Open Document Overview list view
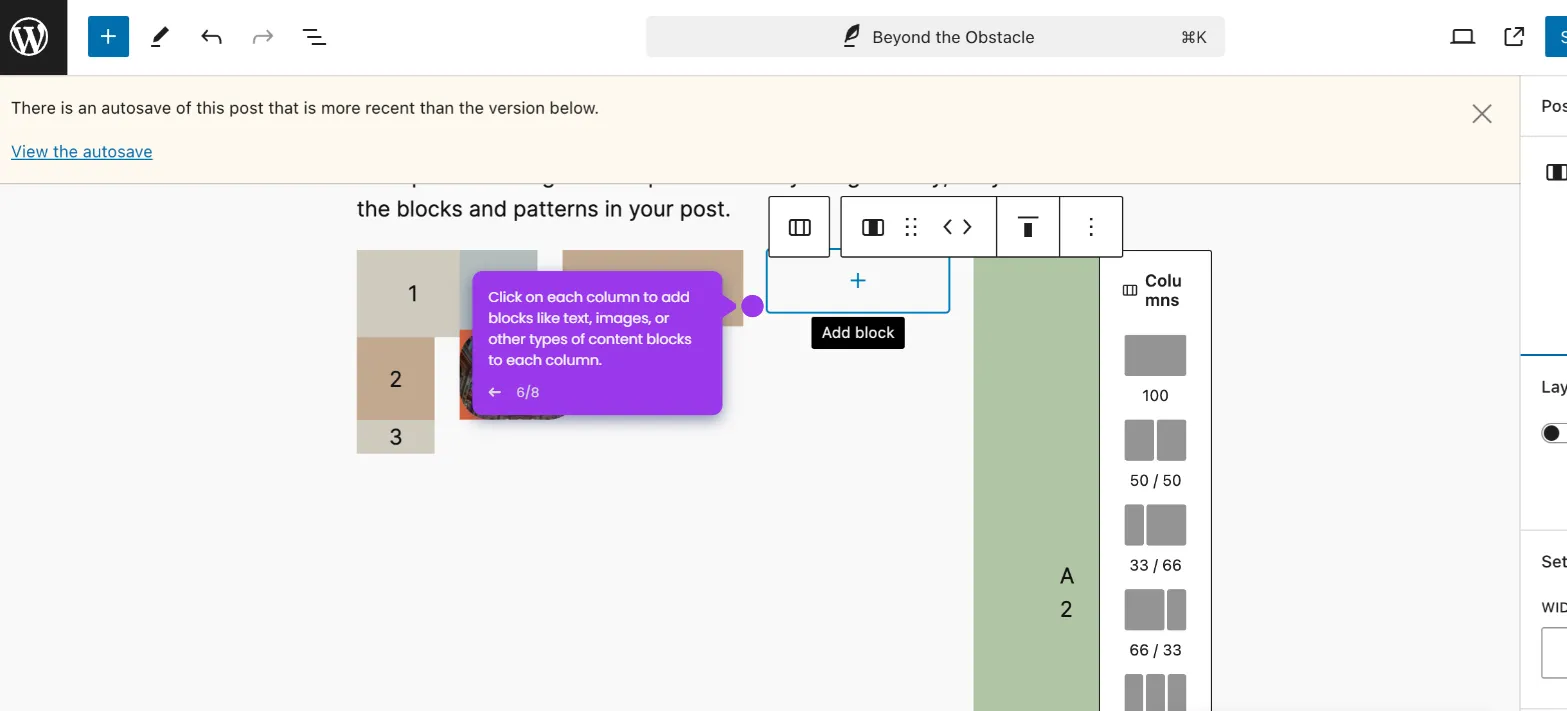Screen dimensions: 1567x711 [314, 37]
